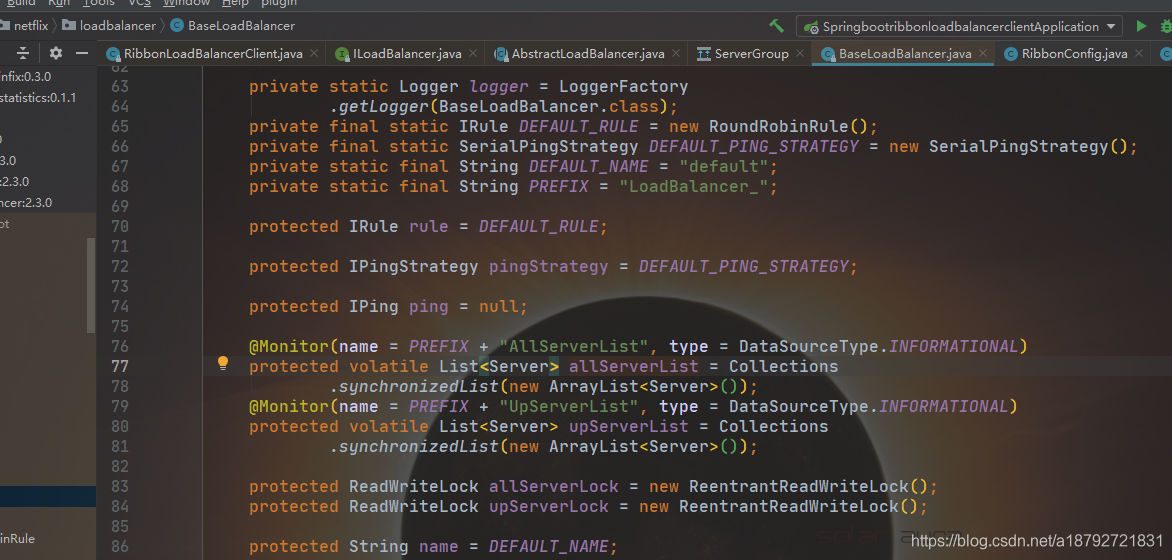1172x560 pixels.
Task: Close the ILoadBalancer.java tab
Action: (x=472, y=53)
